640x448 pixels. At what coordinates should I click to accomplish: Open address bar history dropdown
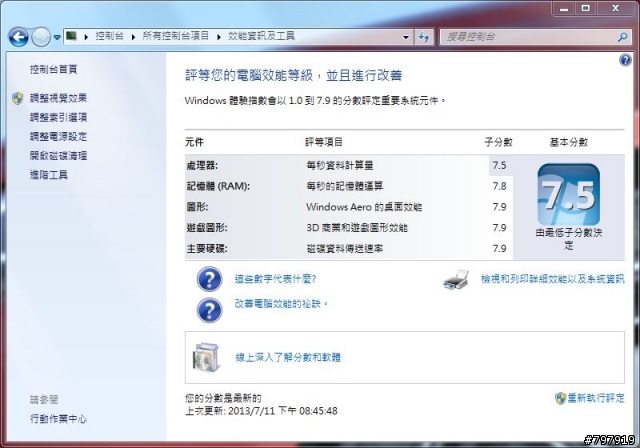point(406,37)
